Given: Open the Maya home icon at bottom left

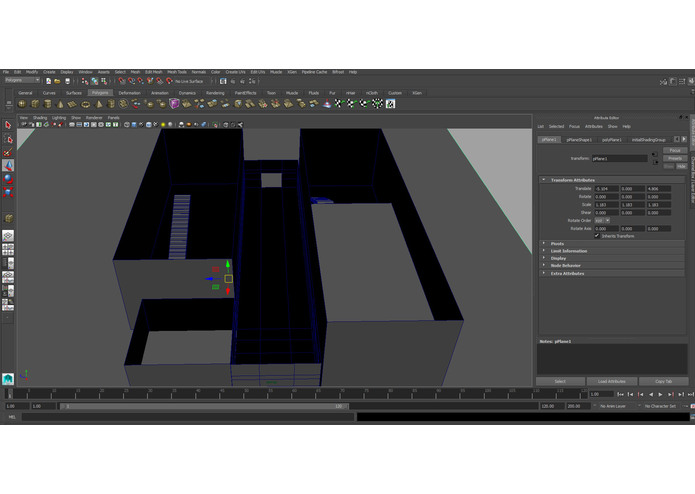Looking at the screenshot, I should (8, 379).
